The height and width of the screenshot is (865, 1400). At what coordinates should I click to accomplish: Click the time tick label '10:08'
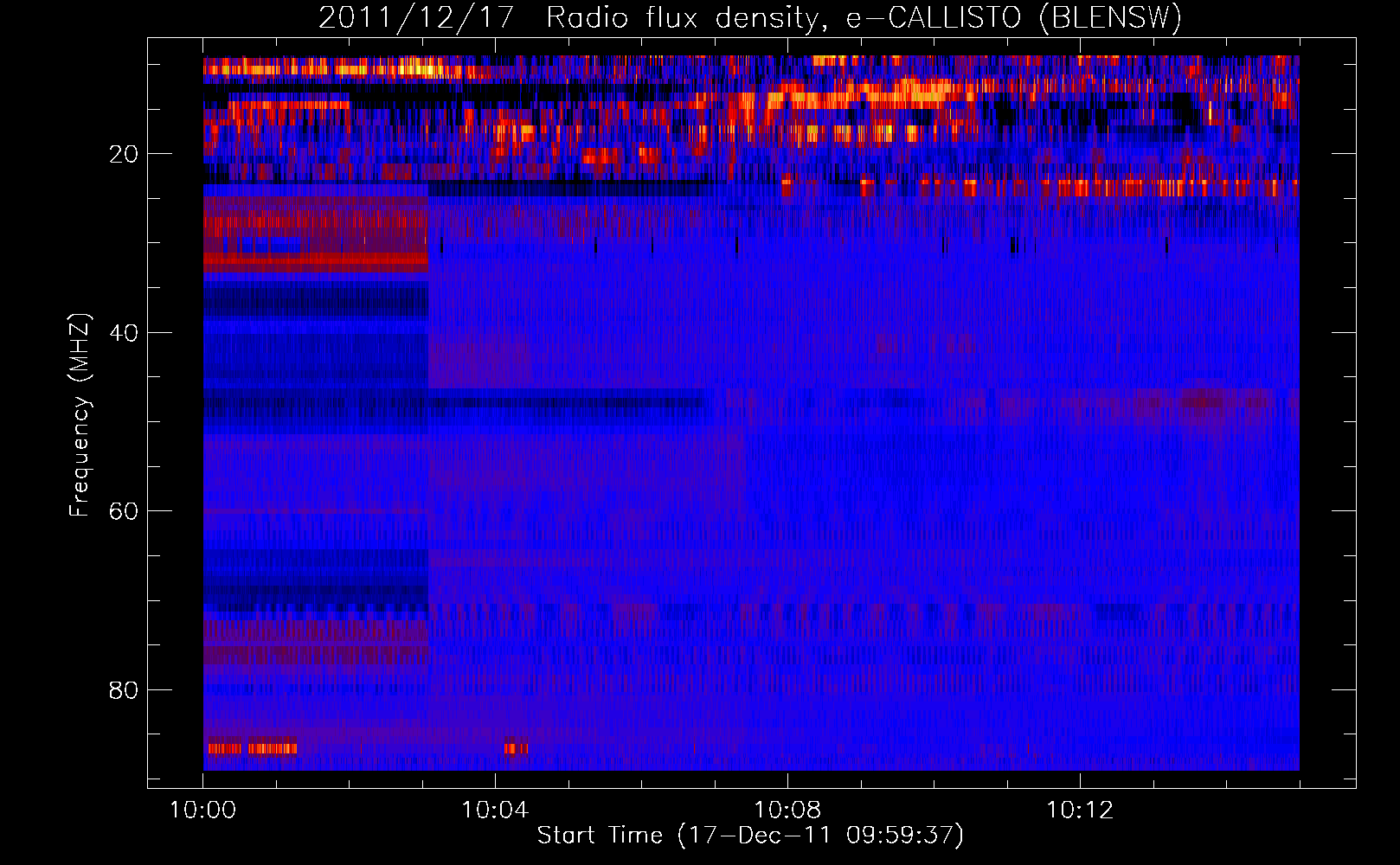point(787,811)
